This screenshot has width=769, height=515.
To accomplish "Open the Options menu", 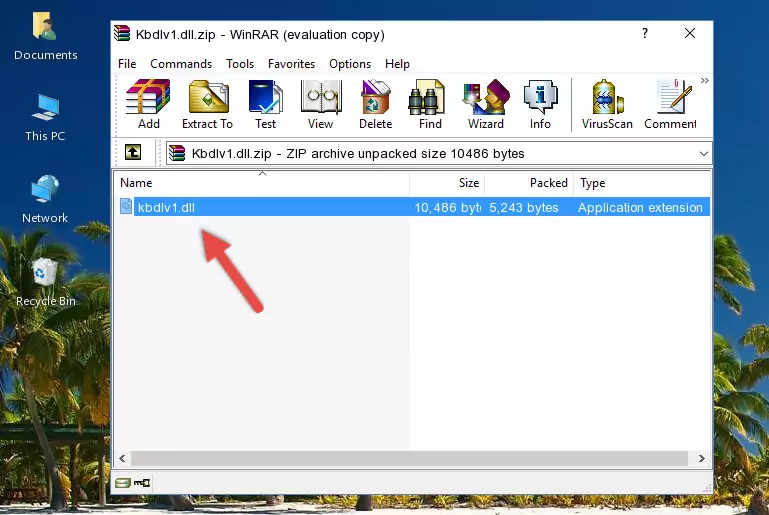I will coord(350,64).
